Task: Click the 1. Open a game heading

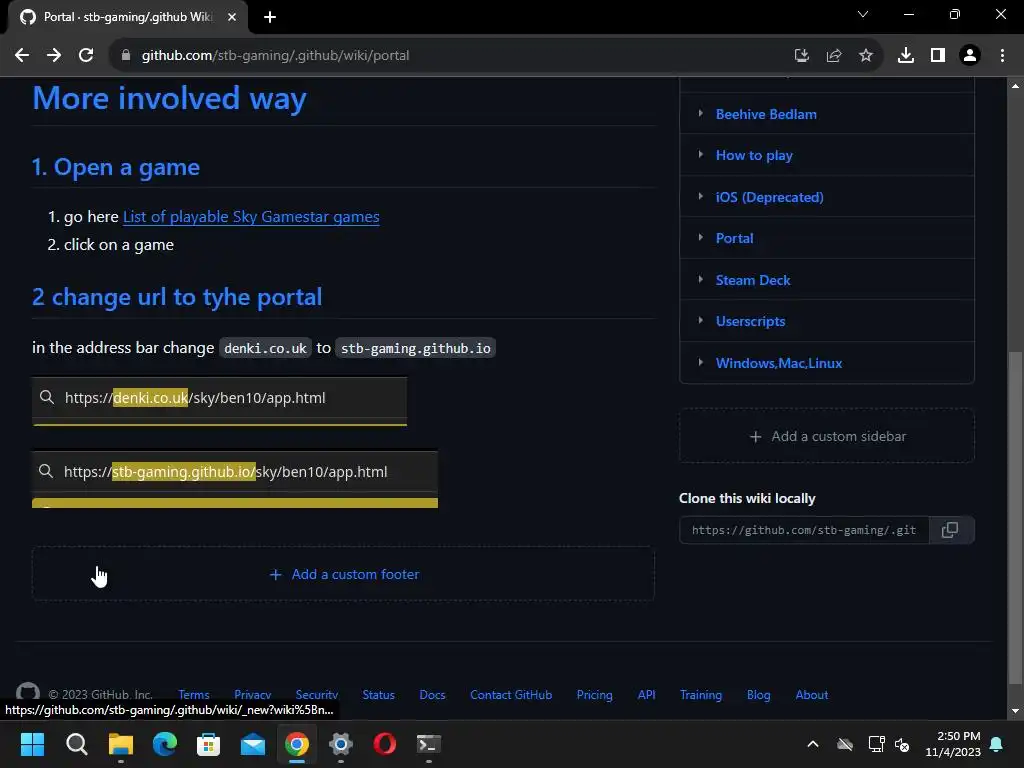Action: pos(116,167)
